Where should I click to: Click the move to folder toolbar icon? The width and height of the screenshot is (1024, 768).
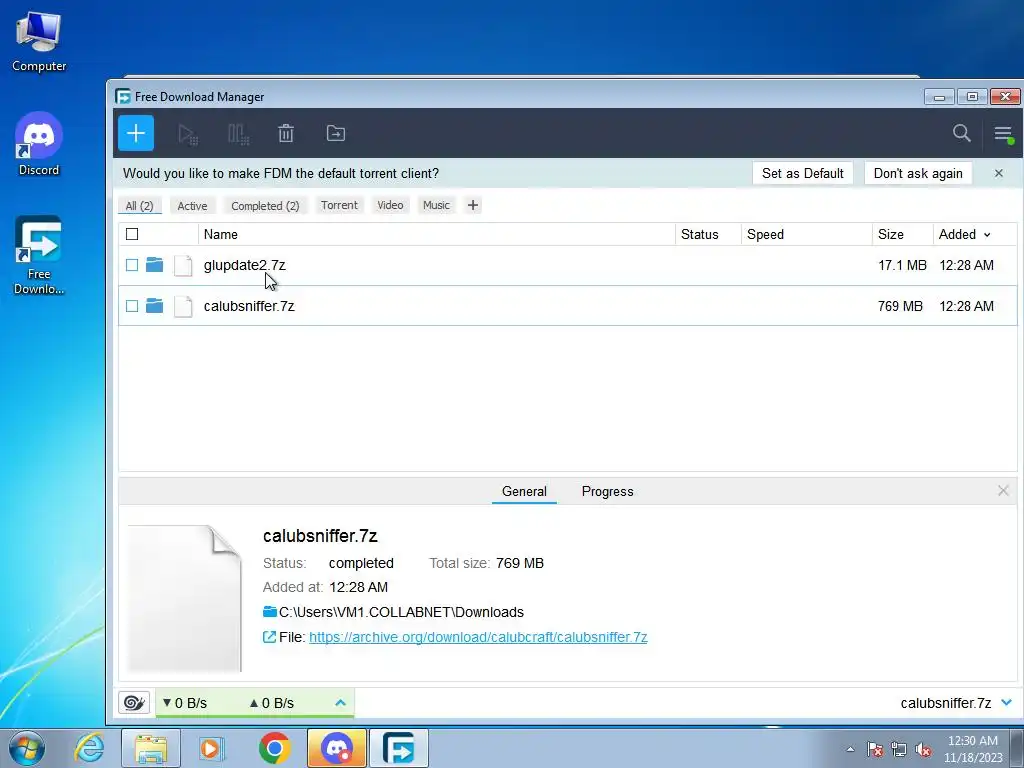[x=336, y=133]
